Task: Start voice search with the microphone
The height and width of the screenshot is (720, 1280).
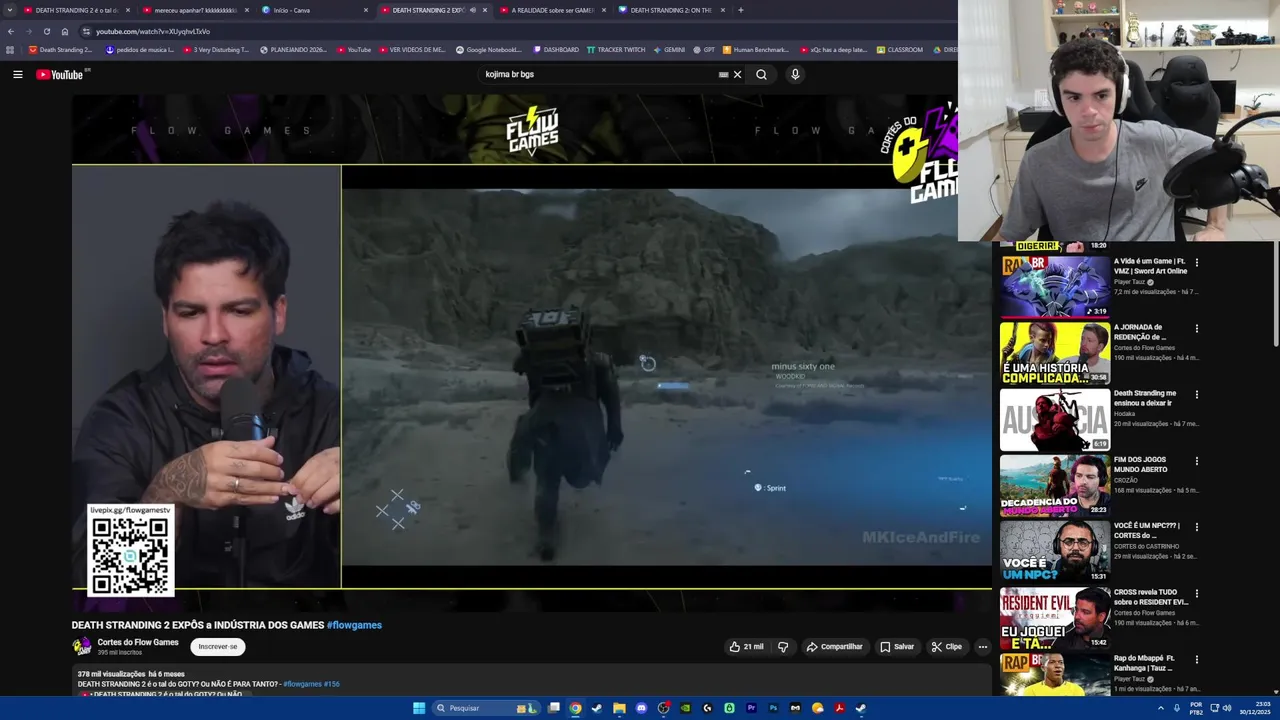Action: pos(795,74)
